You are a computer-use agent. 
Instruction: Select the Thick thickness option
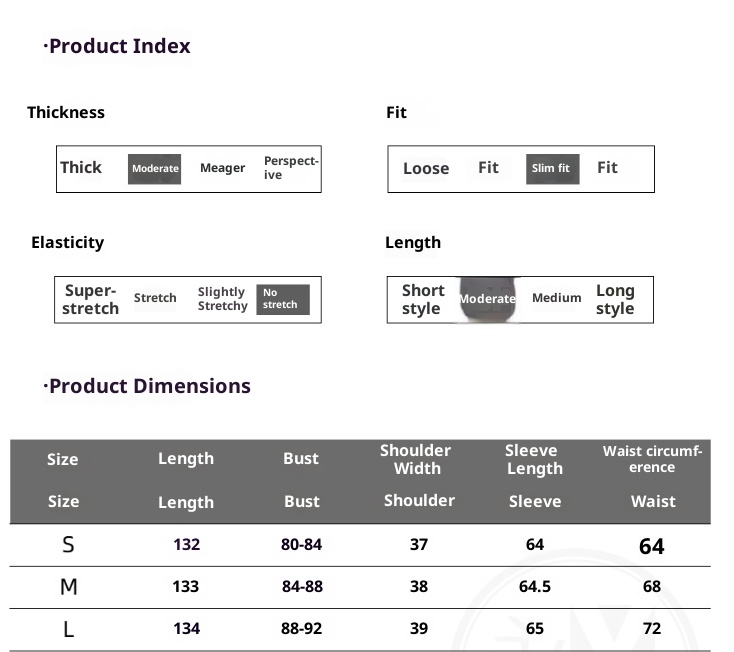click(81, 168)
